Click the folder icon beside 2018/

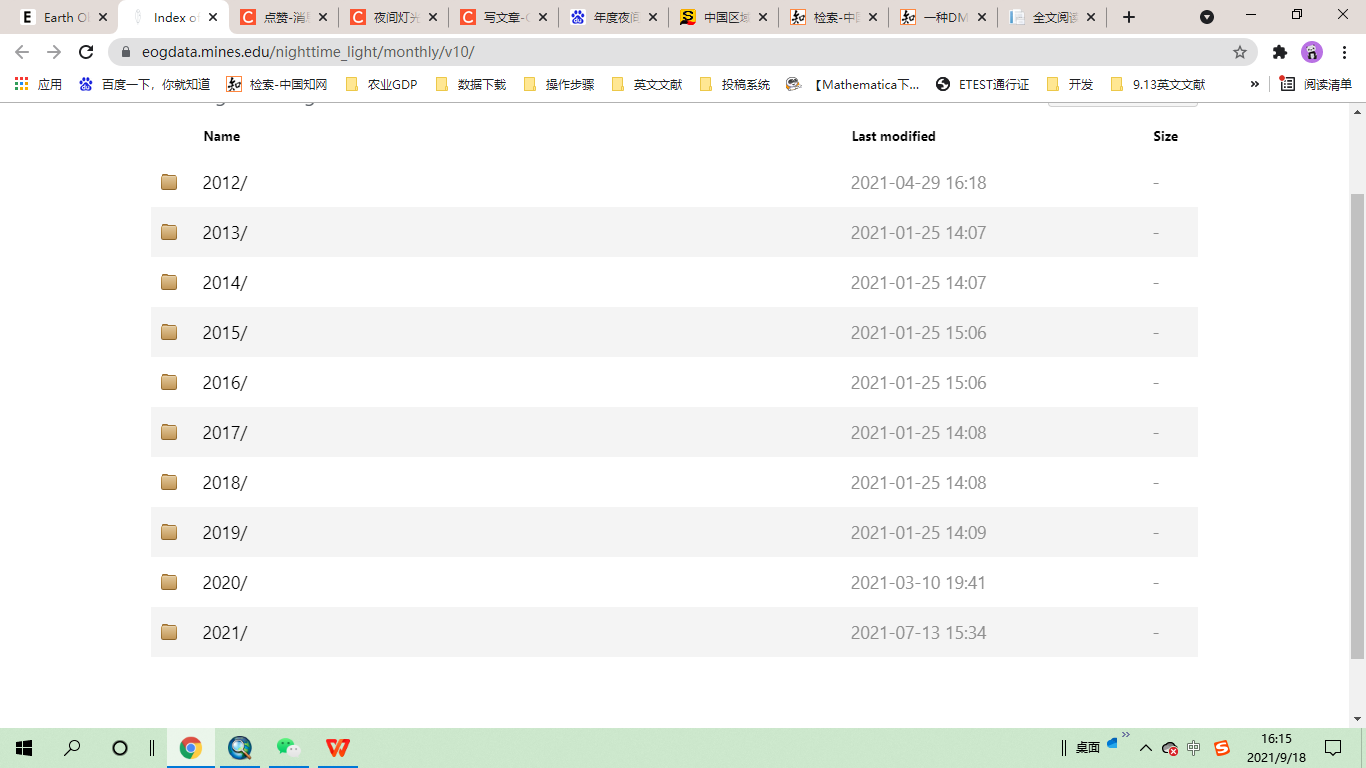(169, 482)
